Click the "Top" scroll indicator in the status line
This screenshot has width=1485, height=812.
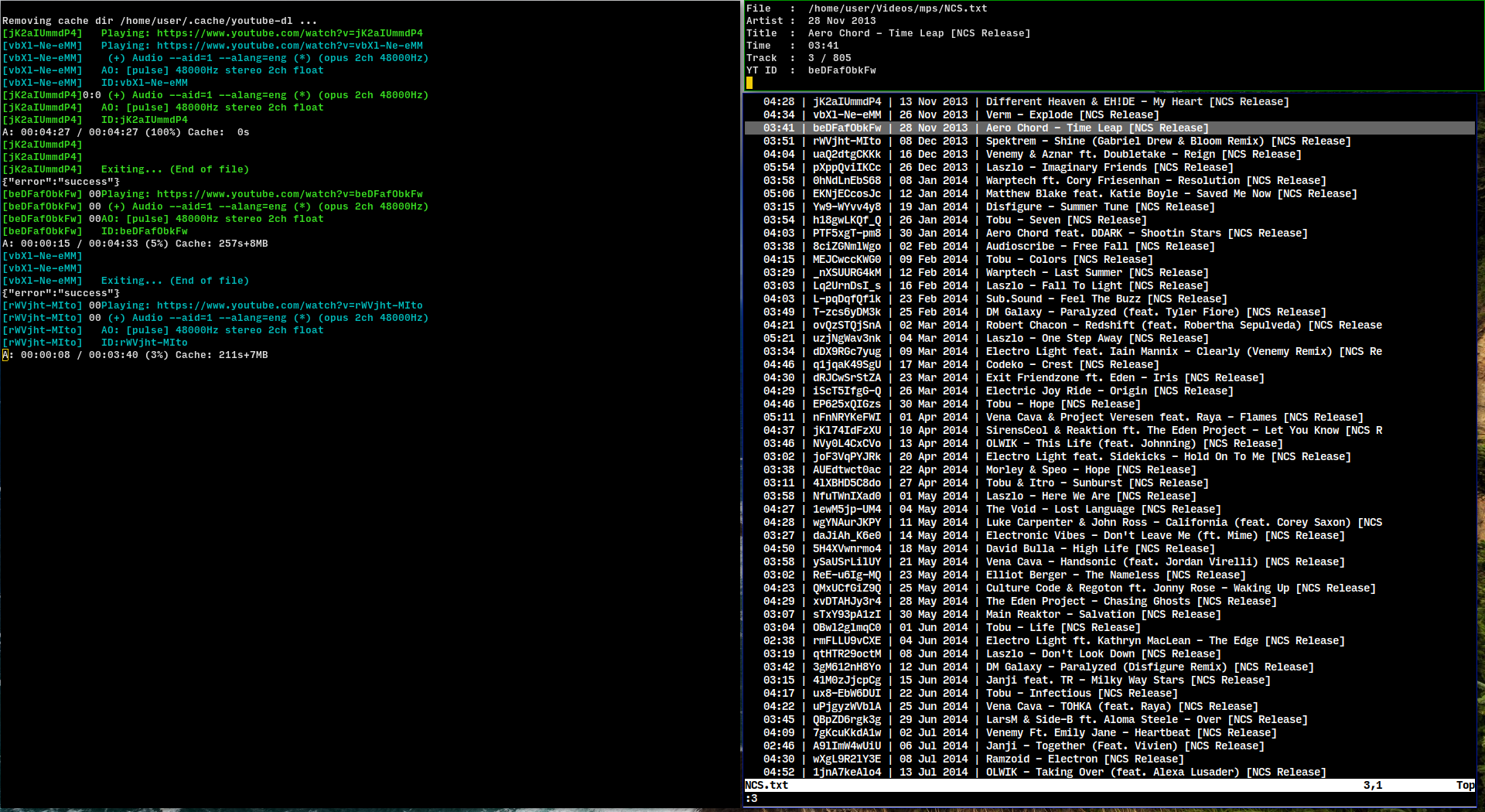pos(1466,786)
